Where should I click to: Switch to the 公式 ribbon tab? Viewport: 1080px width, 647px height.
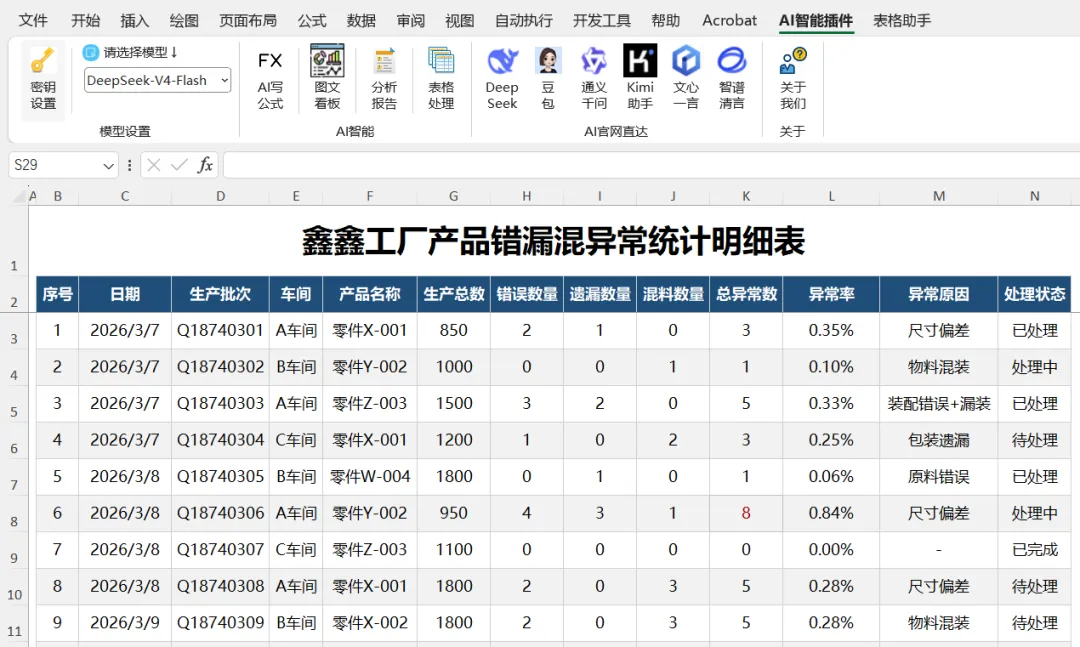pyautogui.click(x=312, y=21)
